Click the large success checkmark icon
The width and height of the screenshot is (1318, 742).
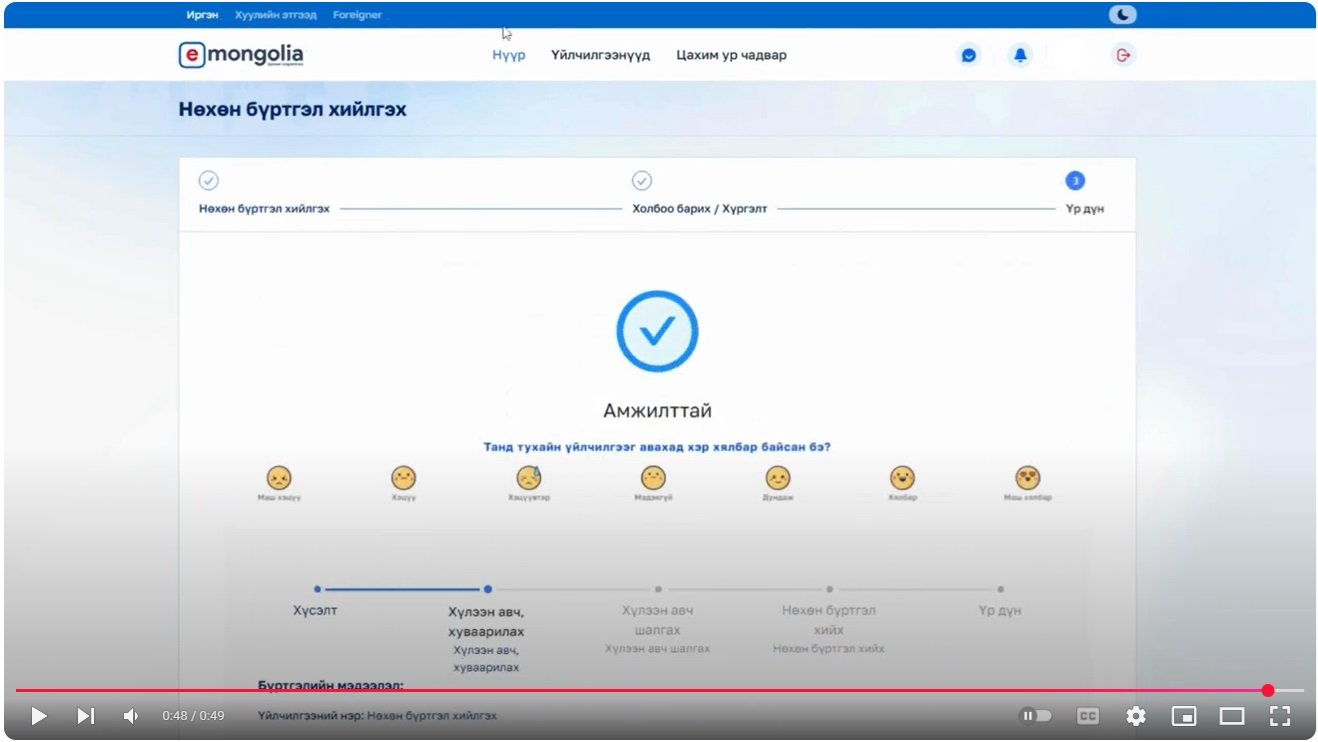click(657, 331)
